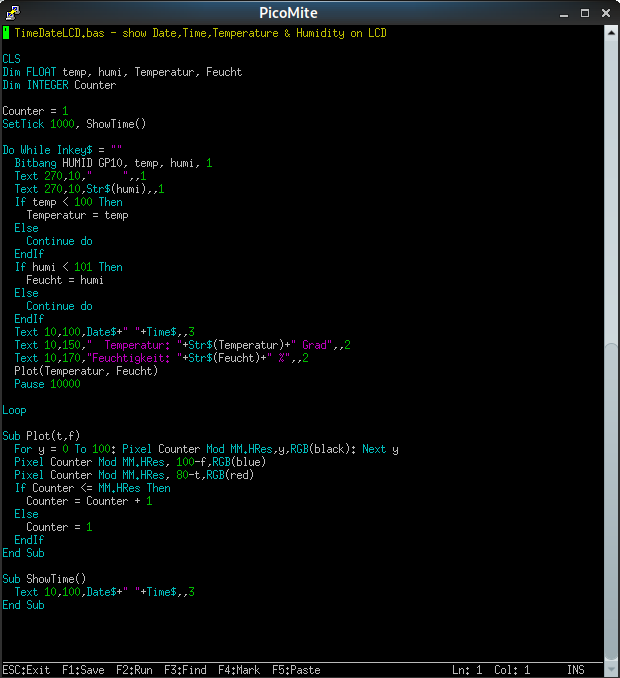Click the INS mode indicator
This screenshot has height=678, width=620.
coord(576,670)
